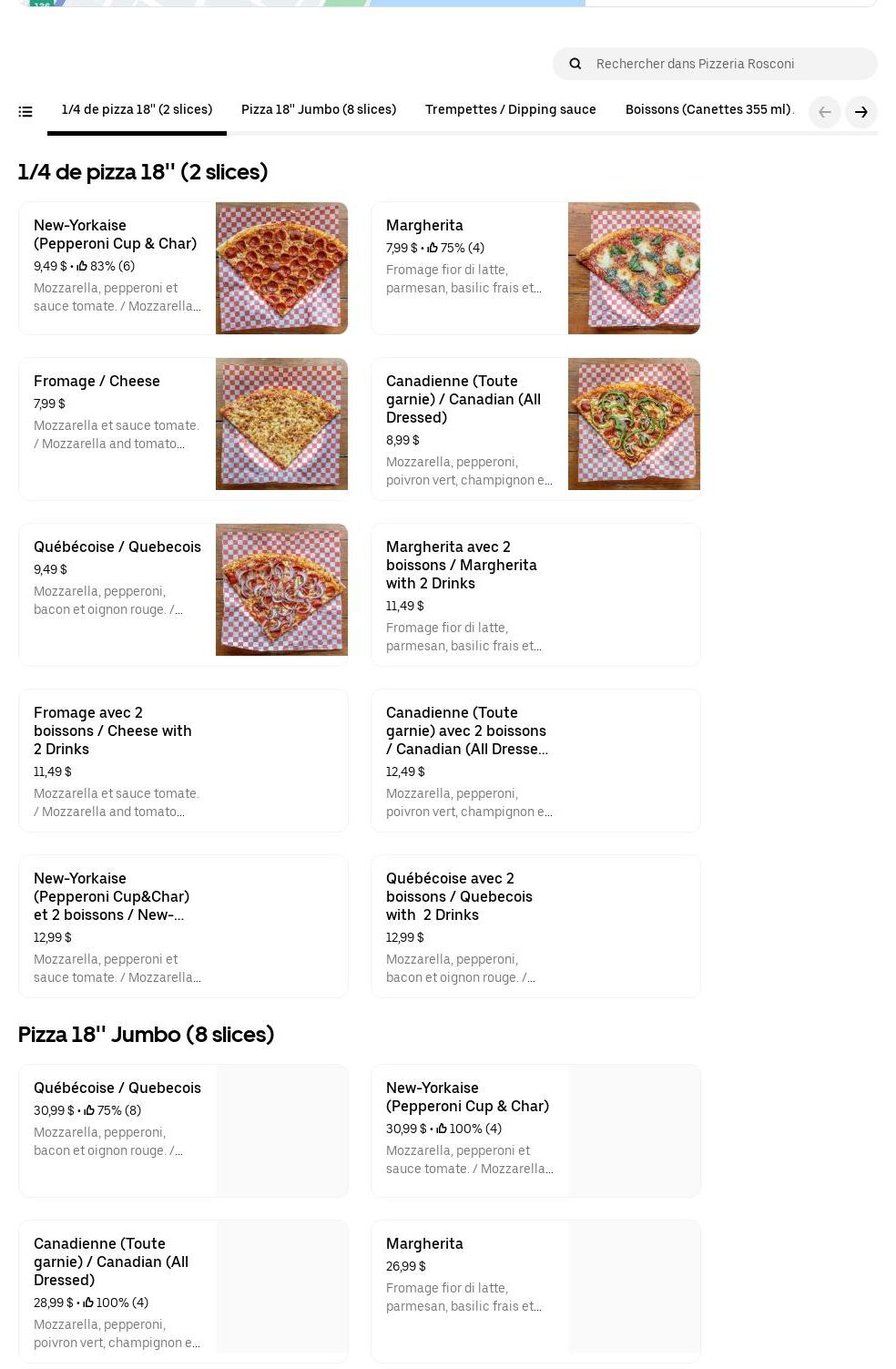The width and height of the screenshot is (896, 1369).
Task: Click the left arrow category button
Action: (824, 112)
